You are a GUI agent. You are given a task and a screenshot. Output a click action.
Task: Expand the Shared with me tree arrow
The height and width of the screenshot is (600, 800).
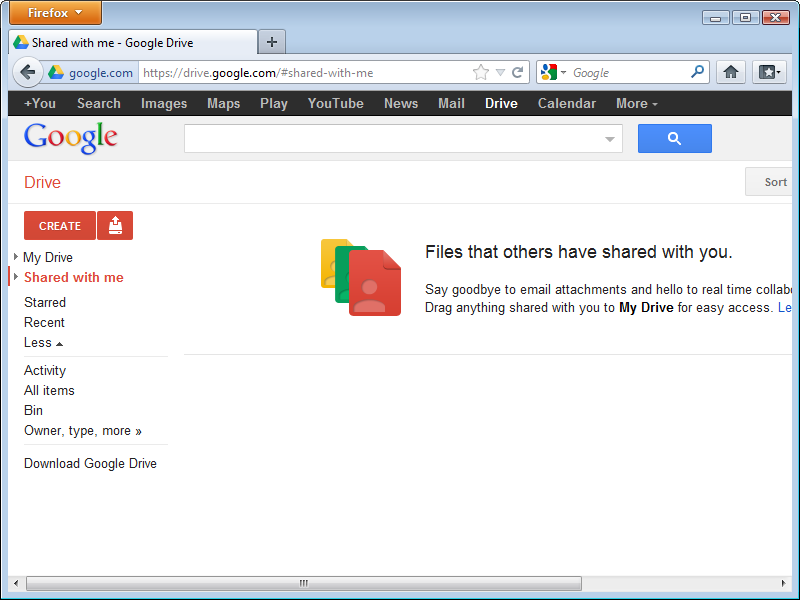click(16, 277)
